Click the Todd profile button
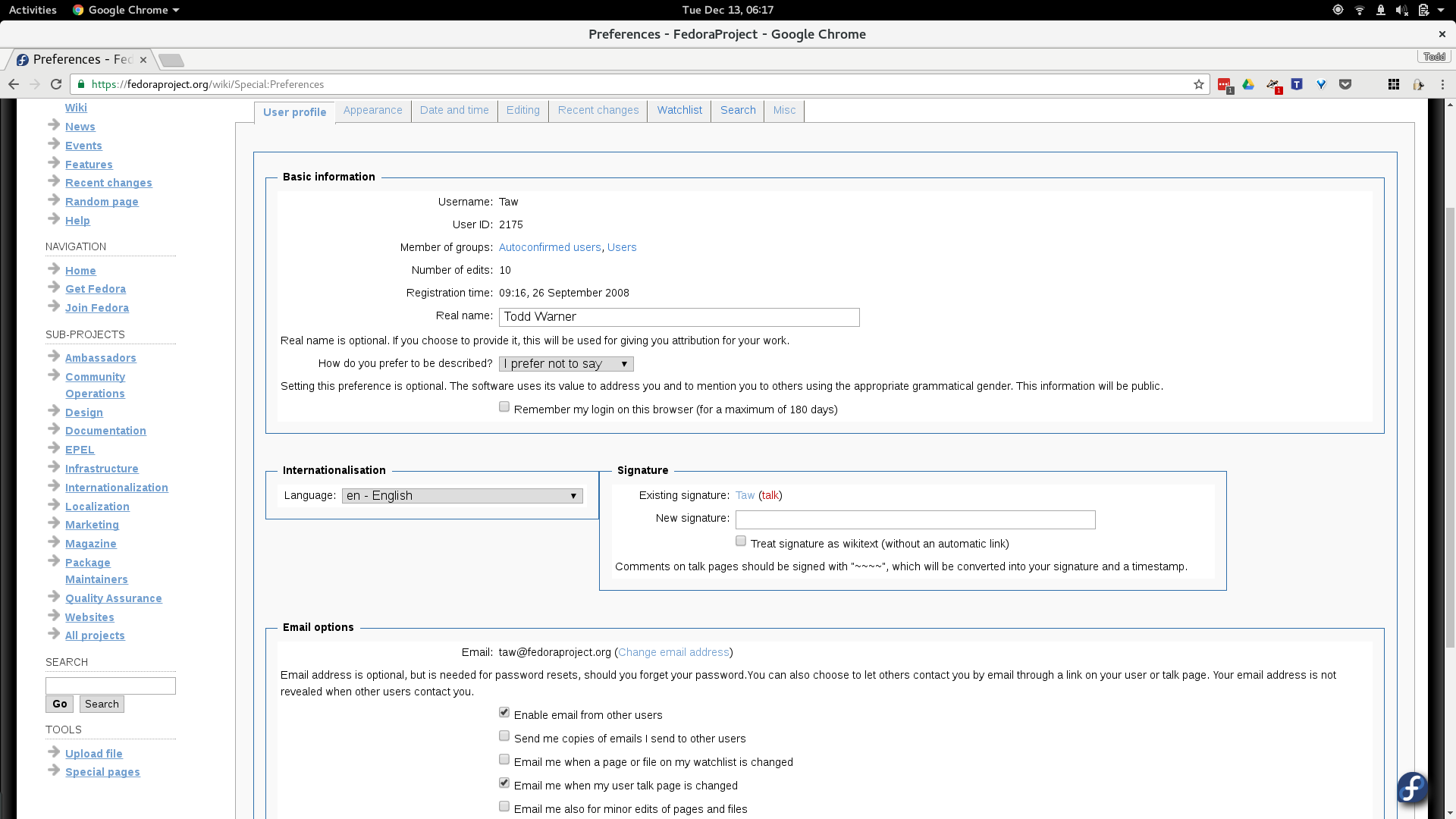Viewport: 1456px width, 819px height. [1433, 57]
